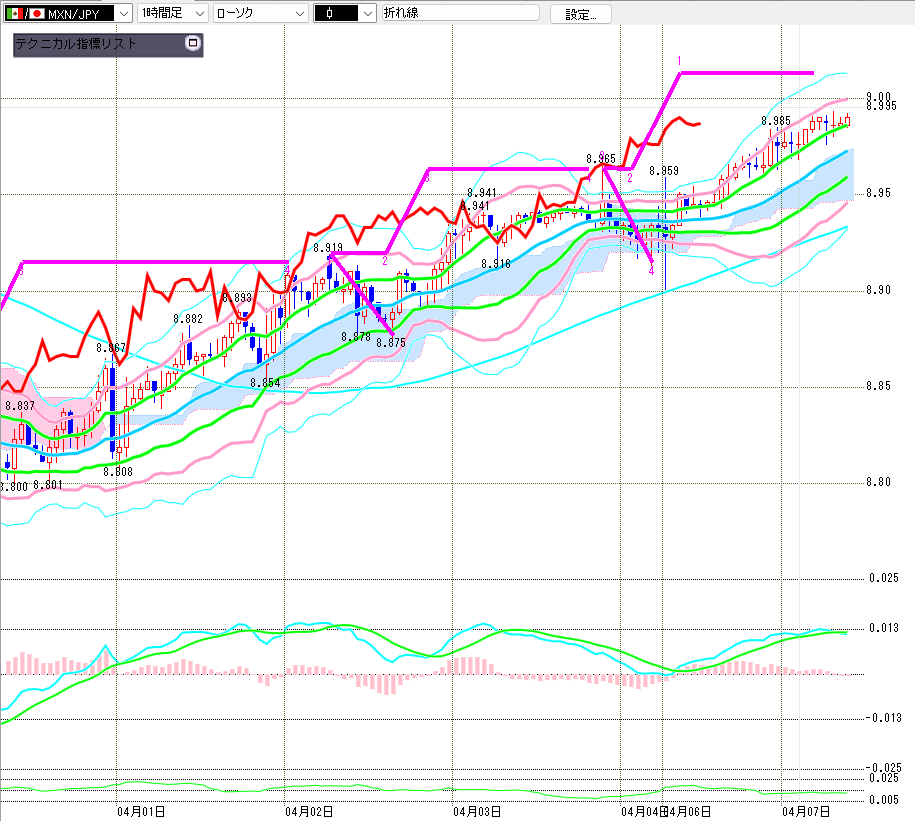Image resolution: width=915 pixels, height=821 pixels.
Task: Open the 設定... settings dialog
Action: (580, 14)
